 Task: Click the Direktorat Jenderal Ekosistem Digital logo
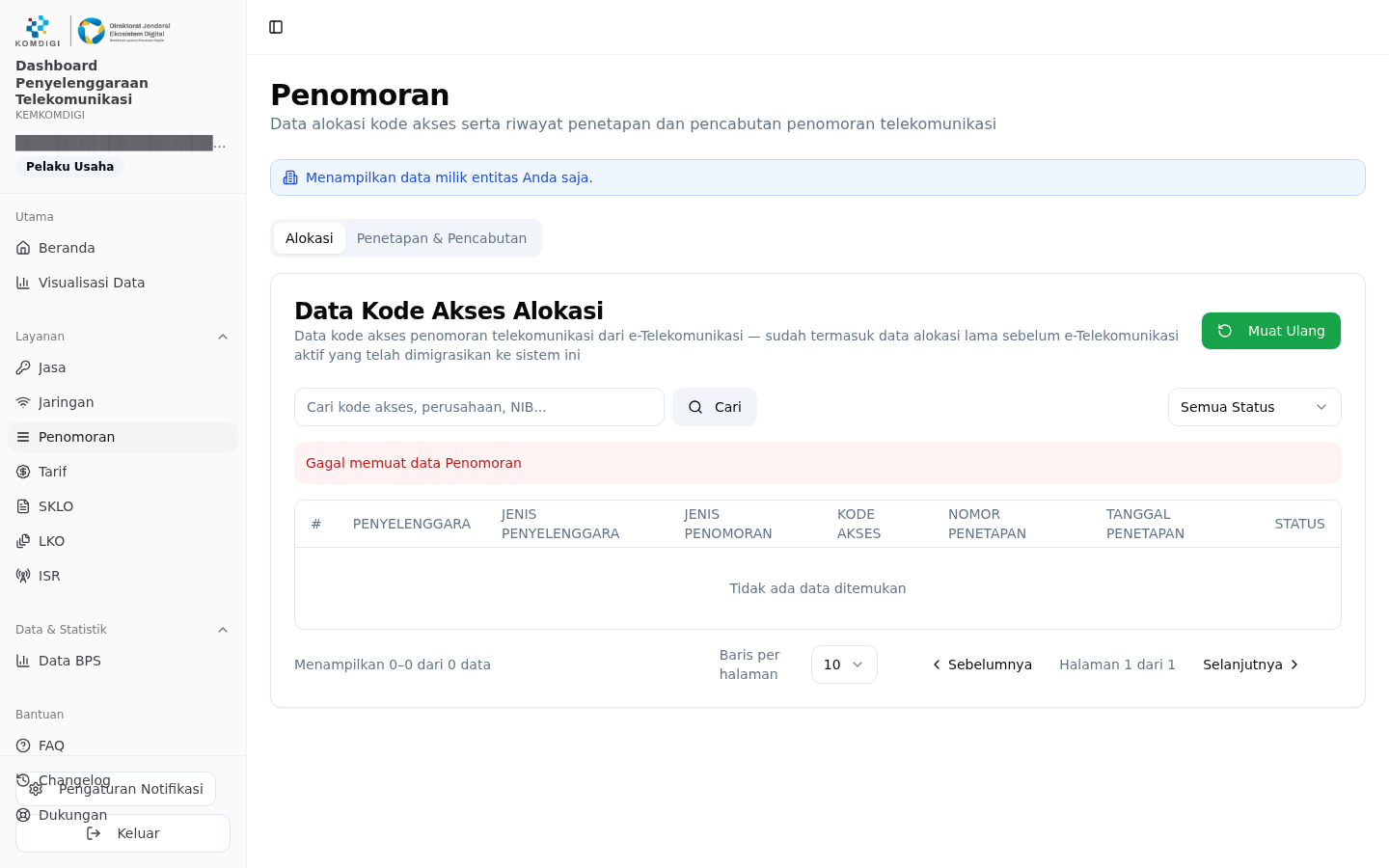[x=123, y=31]
